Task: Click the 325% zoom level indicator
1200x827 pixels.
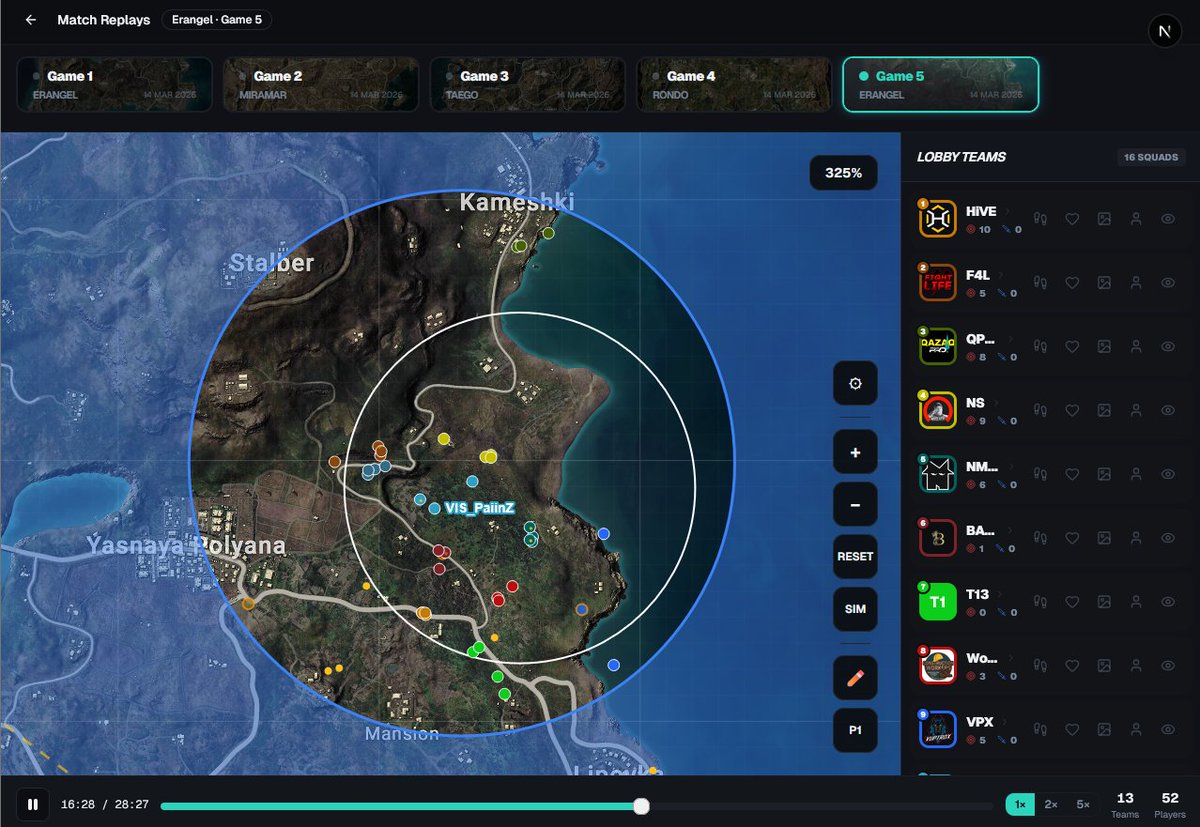Action: tap(843, 173)
